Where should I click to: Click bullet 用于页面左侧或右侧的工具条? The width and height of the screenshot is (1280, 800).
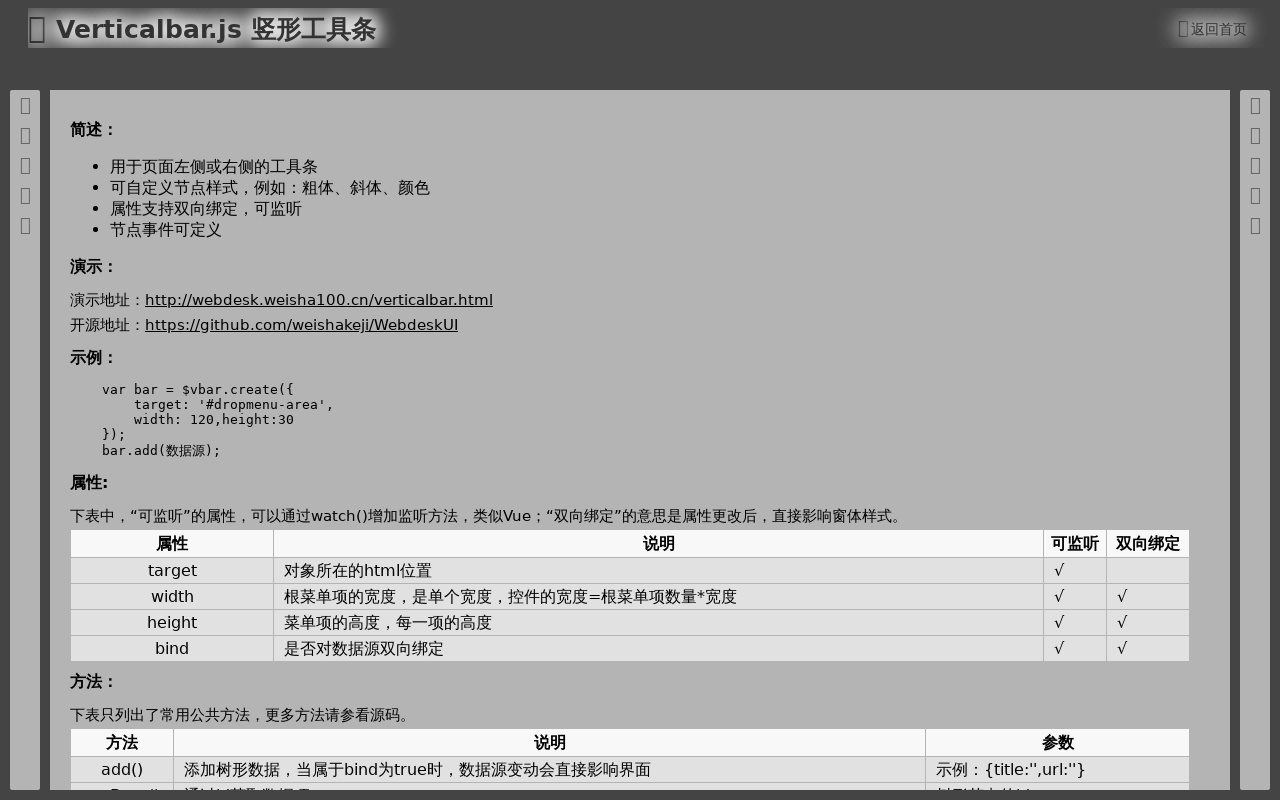214,167
